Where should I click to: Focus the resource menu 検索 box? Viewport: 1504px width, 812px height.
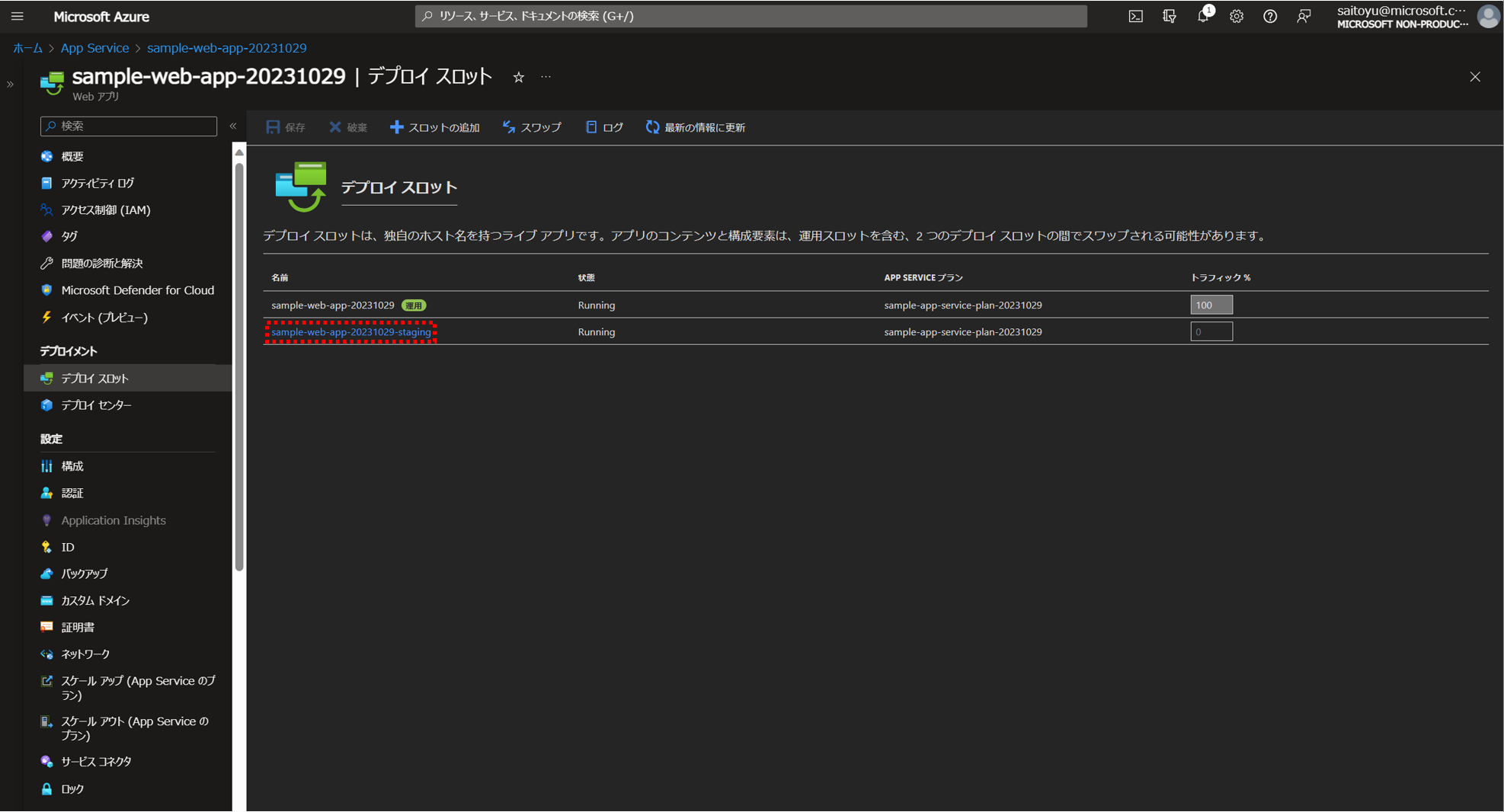[129, 126]
